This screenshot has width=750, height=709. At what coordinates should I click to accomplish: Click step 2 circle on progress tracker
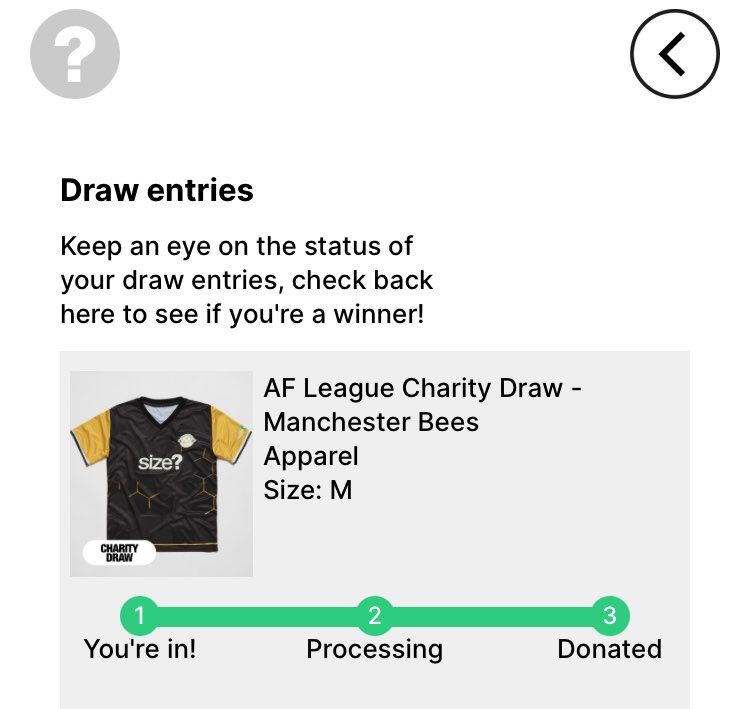[375, 616]
